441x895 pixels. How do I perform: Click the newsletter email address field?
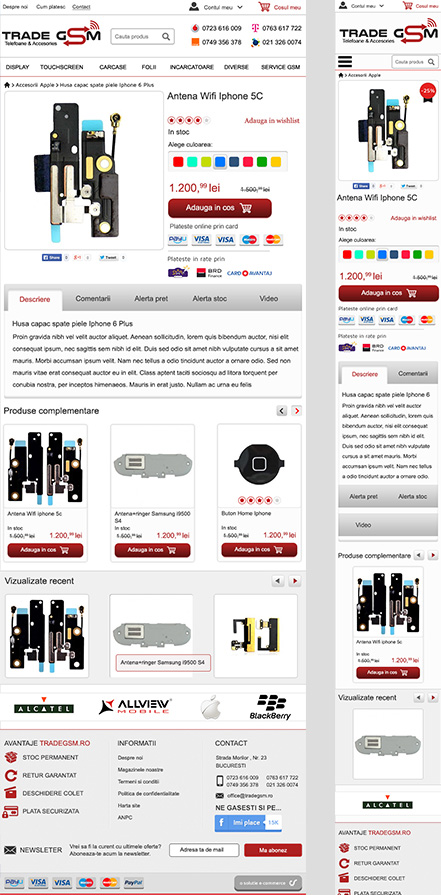204,850
